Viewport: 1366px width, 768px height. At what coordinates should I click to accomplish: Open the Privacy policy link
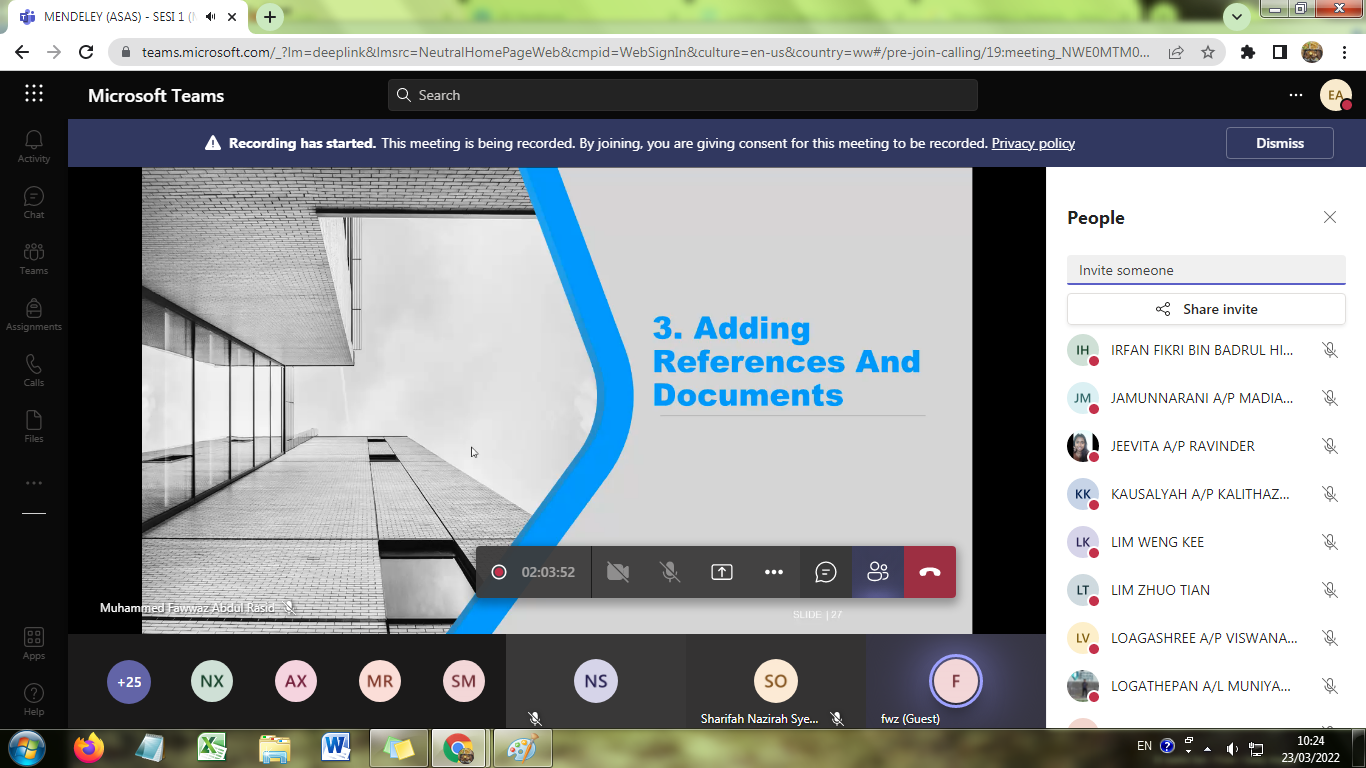(1033, 143)
